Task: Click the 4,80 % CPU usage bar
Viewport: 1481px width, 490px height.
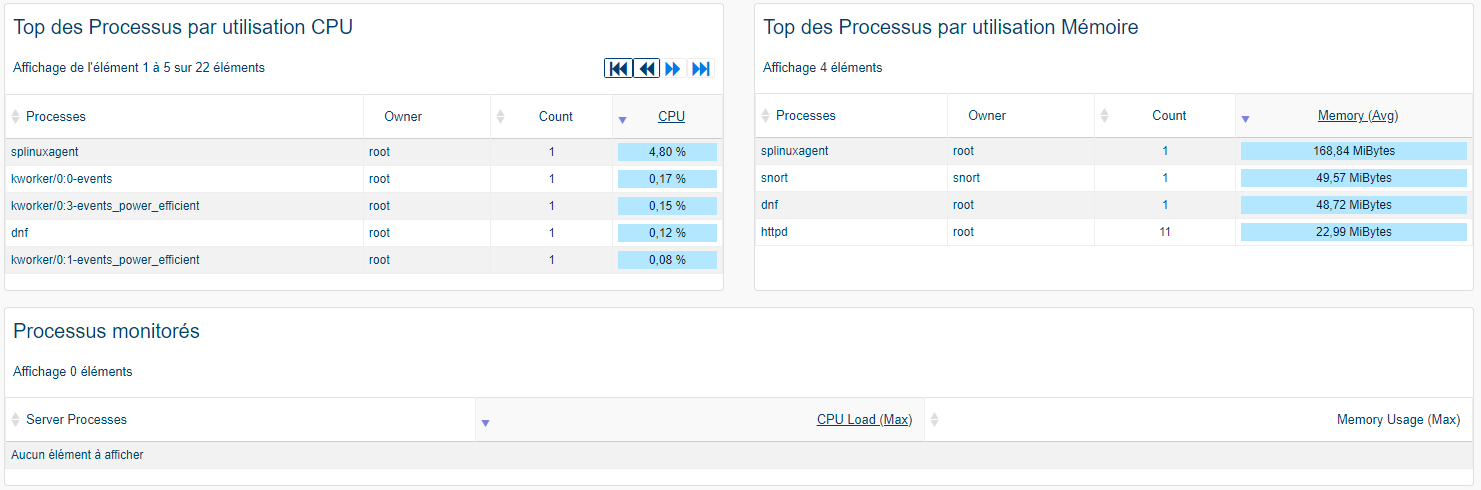Action: 667,152
